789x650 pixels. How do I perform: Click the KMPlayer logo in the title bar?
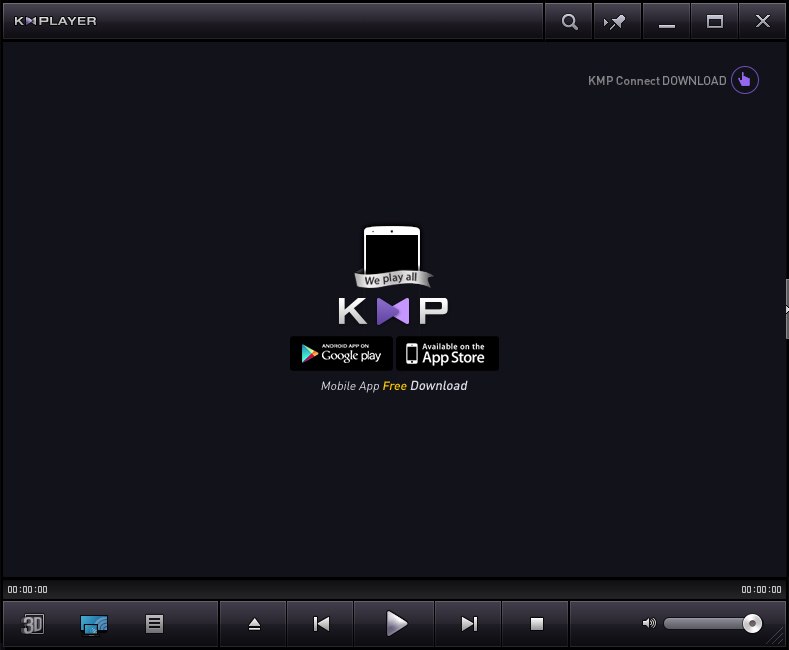coord(55,21)
